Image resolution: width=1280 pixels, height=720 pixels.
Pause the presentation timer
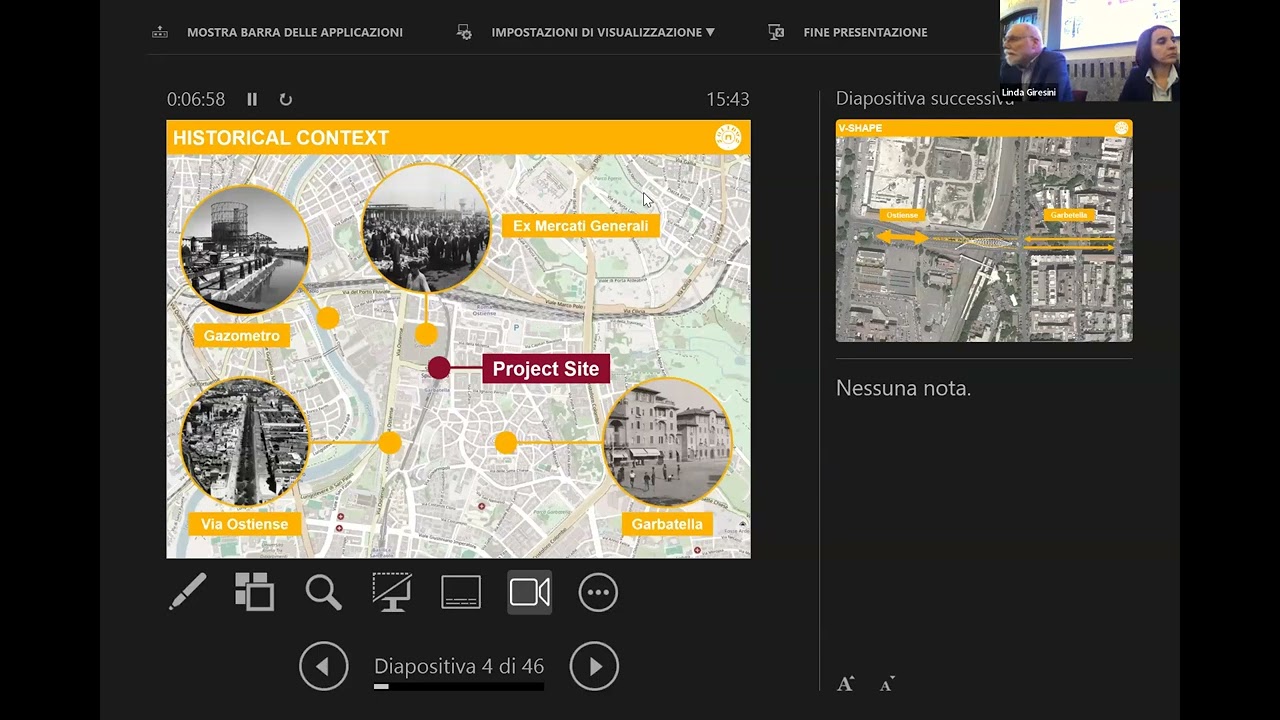252,99
